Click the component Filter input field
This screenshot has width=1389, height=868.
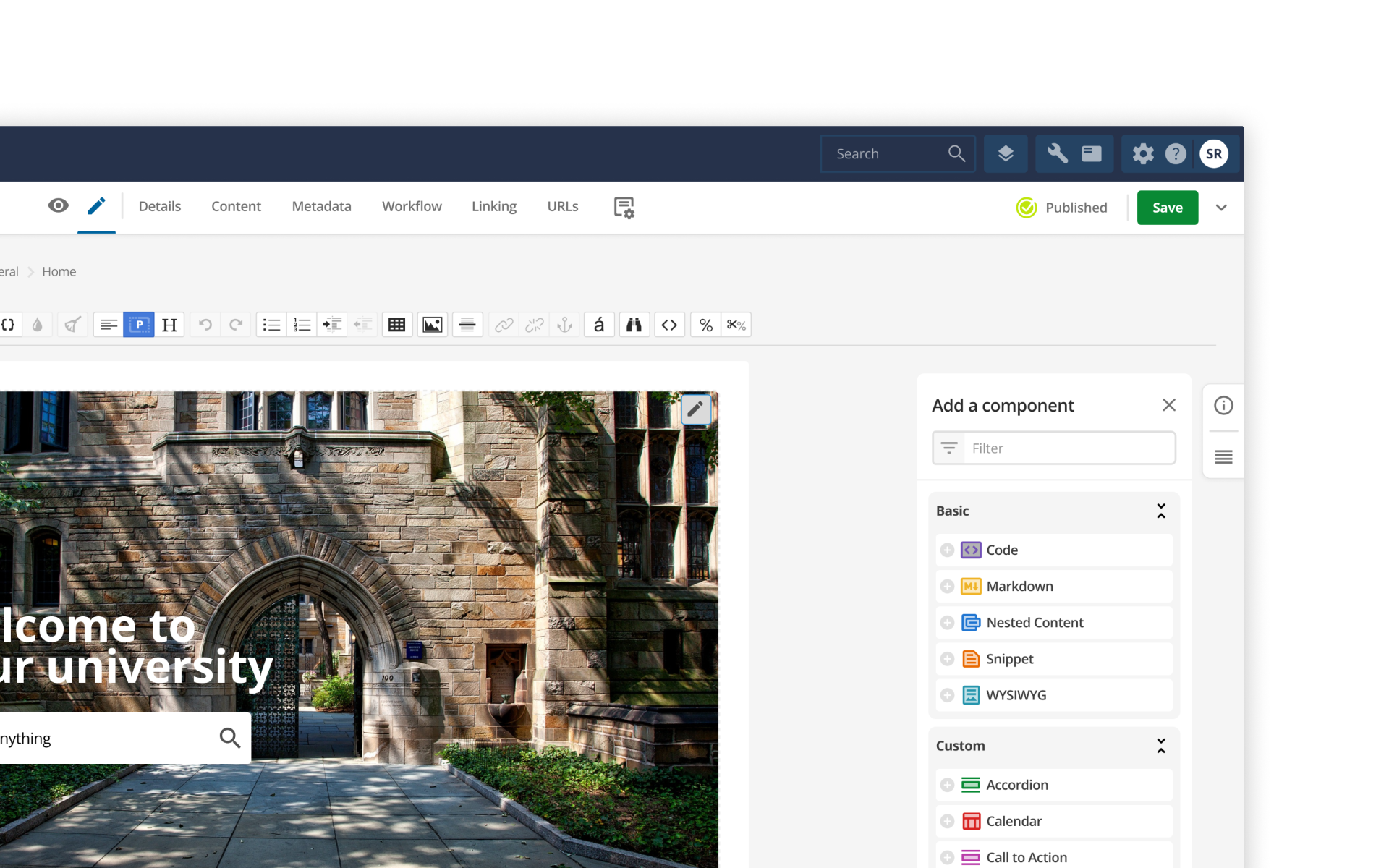[1069, 448]
